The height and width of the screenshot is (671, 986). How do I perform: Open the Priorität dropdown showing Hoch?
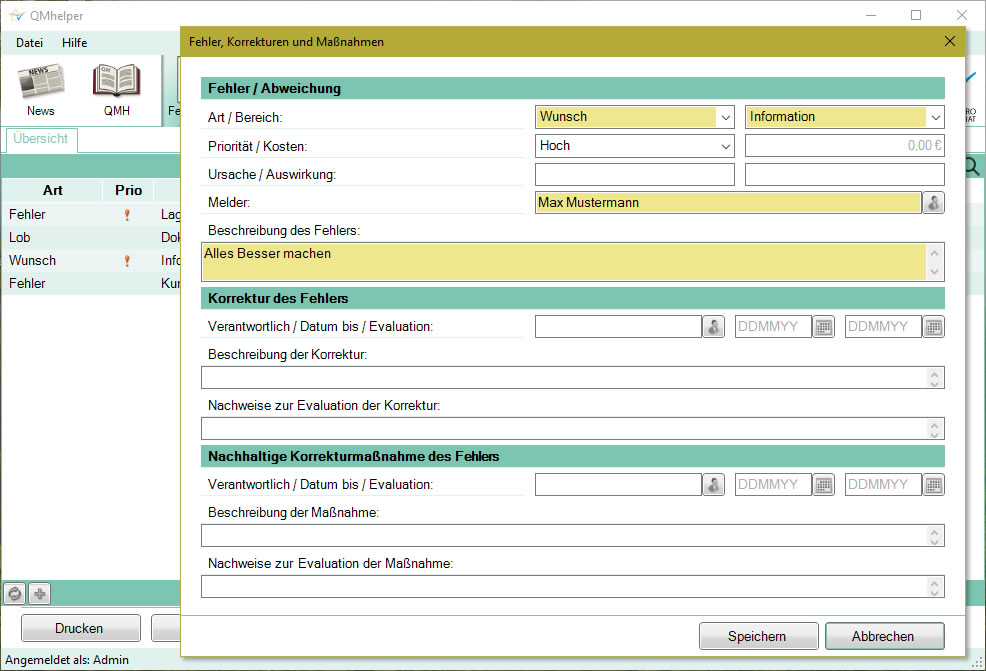tap(634, 146)
